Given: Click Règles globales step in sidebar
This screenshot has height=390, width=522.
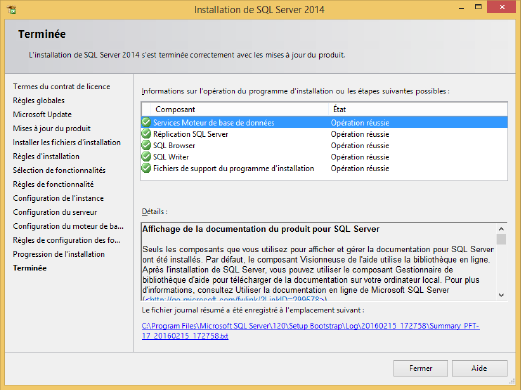Looking at the screenshot, I should [x=39, y=100].
